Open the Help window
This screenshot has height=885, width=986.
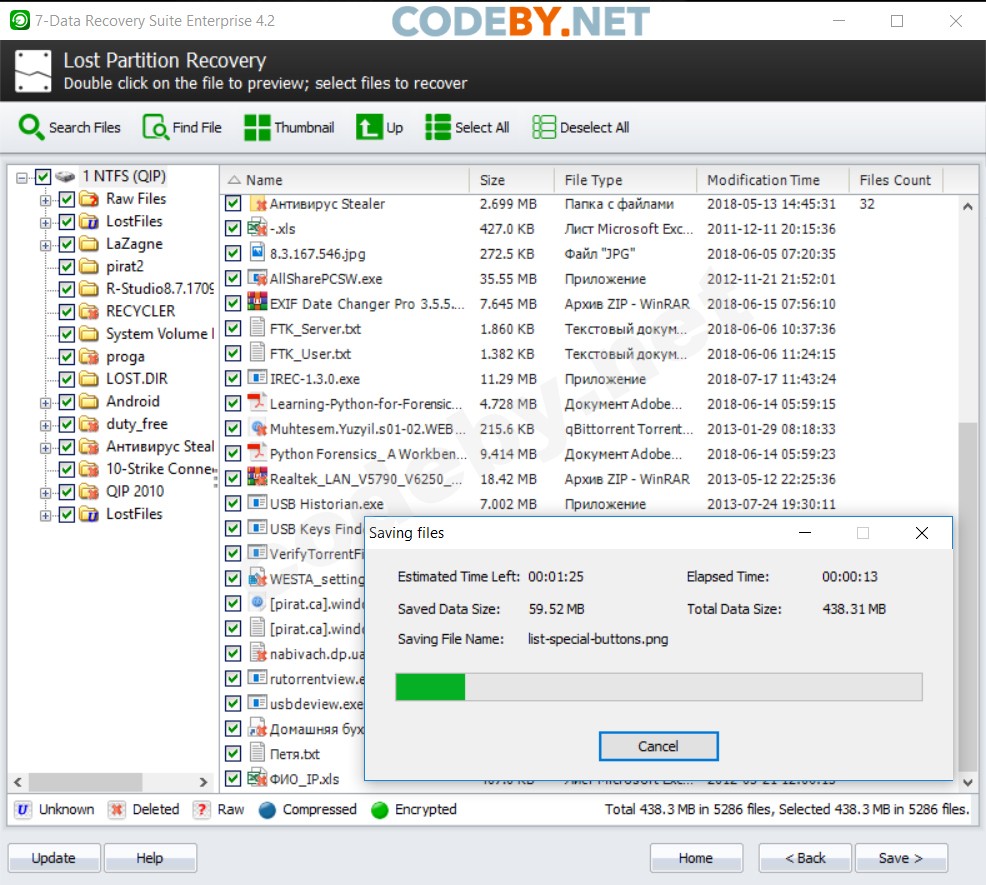[150, 857]
